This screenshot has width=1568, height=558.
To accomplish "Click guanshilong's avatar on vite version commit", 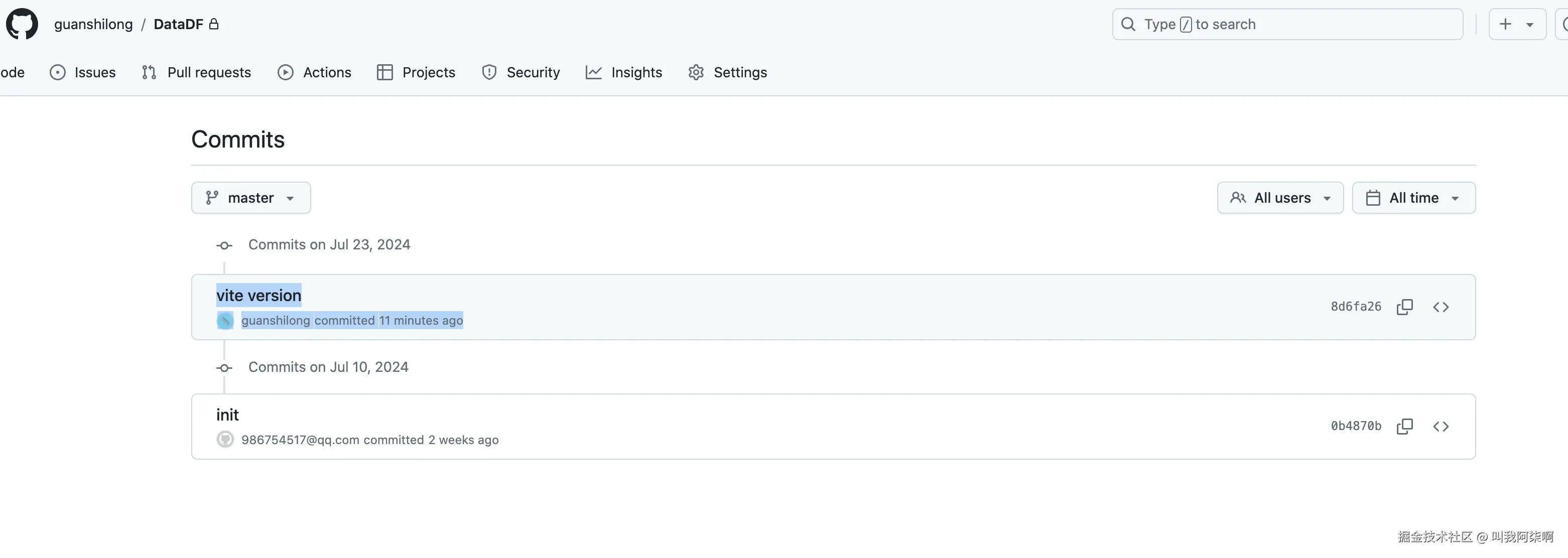I will (225, 321).
